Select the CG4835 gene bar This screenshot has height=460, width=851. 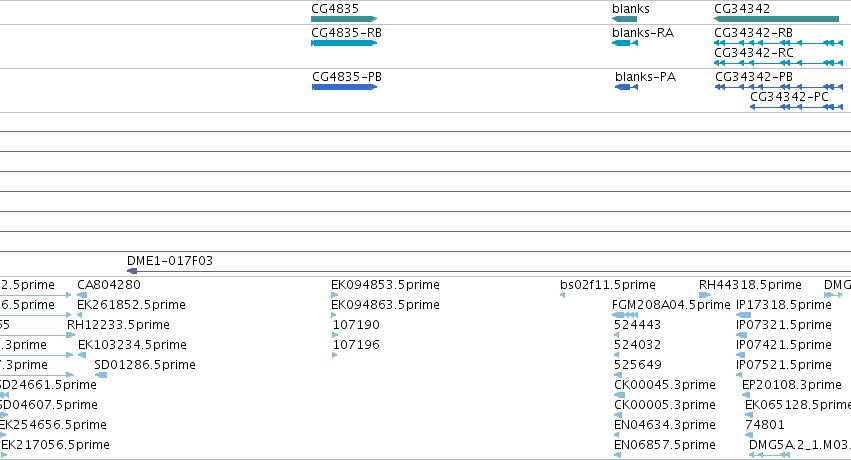(x=344, y=19)
